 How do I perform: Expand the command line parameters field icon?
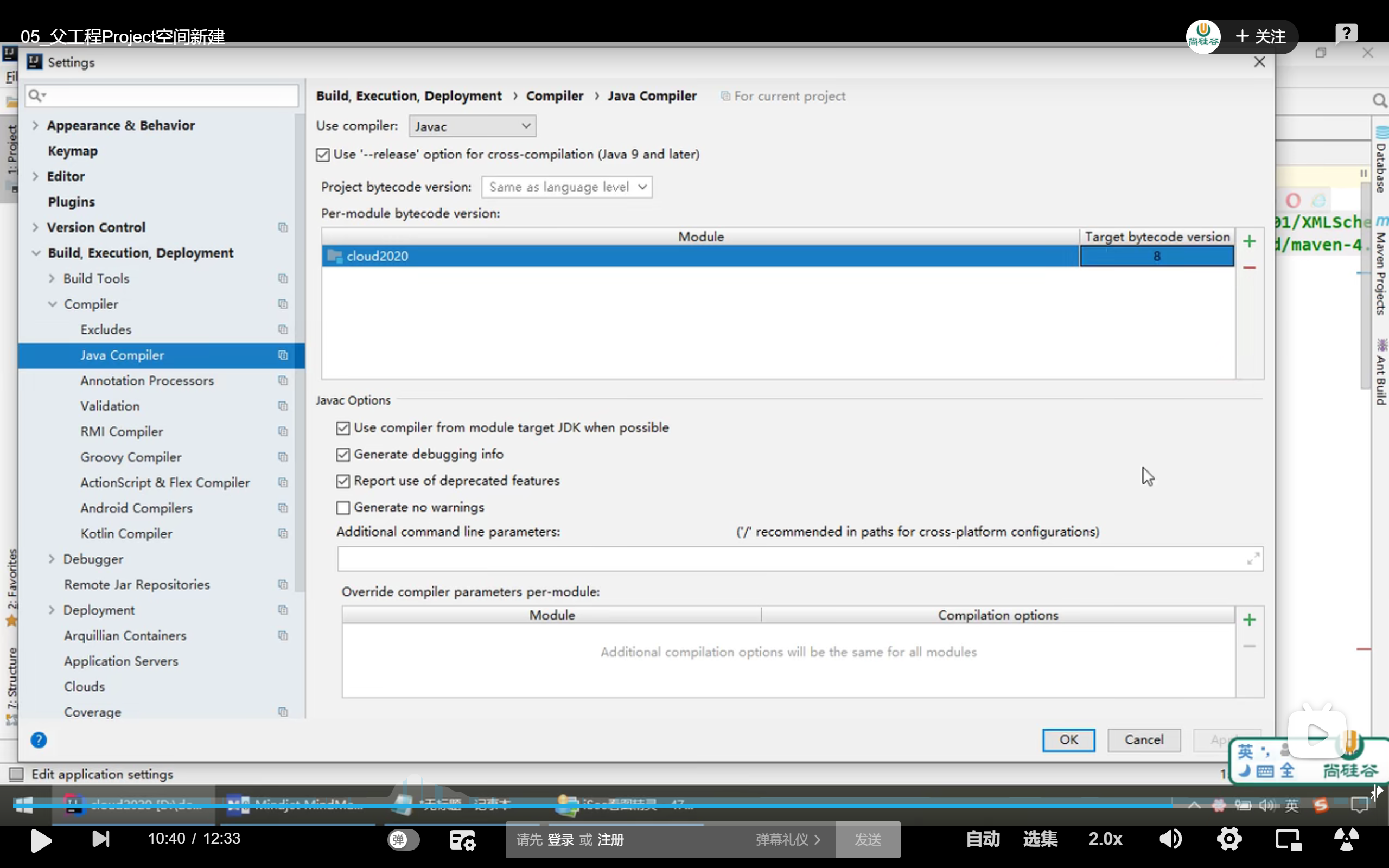tap(1253, 559)
